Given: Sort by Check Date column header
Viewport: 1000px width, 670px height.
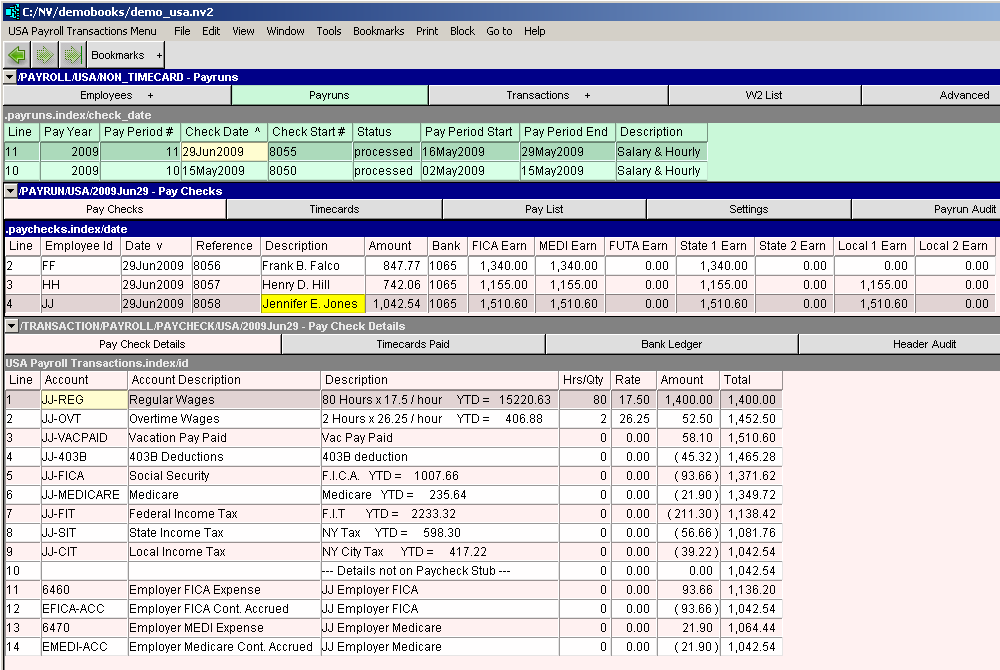Looking at the screenshot, I should (223, 132).
